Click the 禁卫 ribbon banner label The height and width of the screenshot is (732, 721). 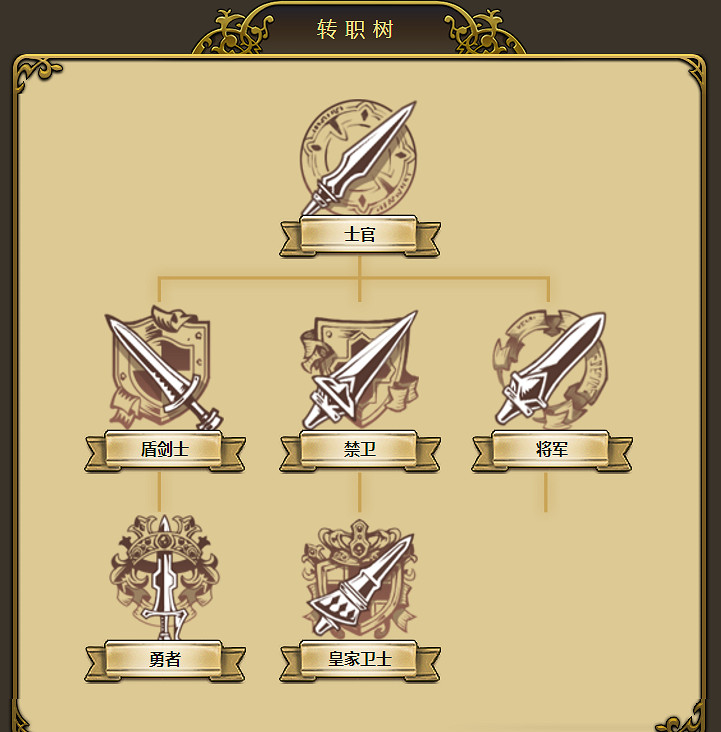(360, 450)
